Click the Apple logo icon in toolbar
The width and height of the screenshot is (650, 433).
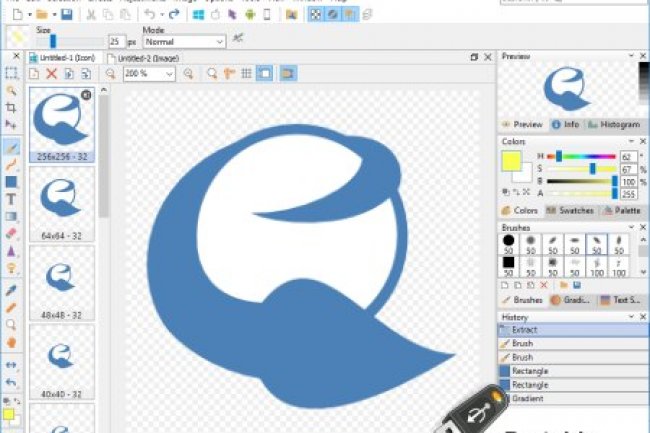tap(216, 15)
